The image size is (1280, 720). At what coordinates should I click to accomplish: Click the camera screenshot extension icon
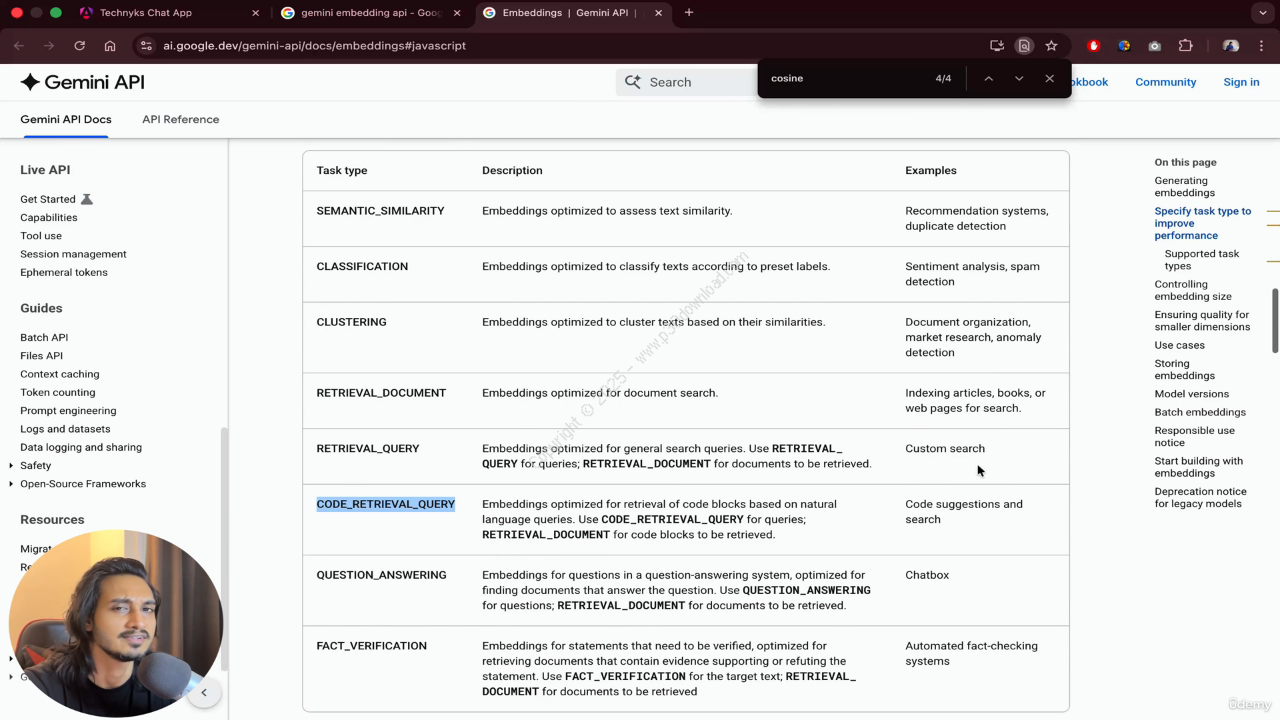[1155, 46]
